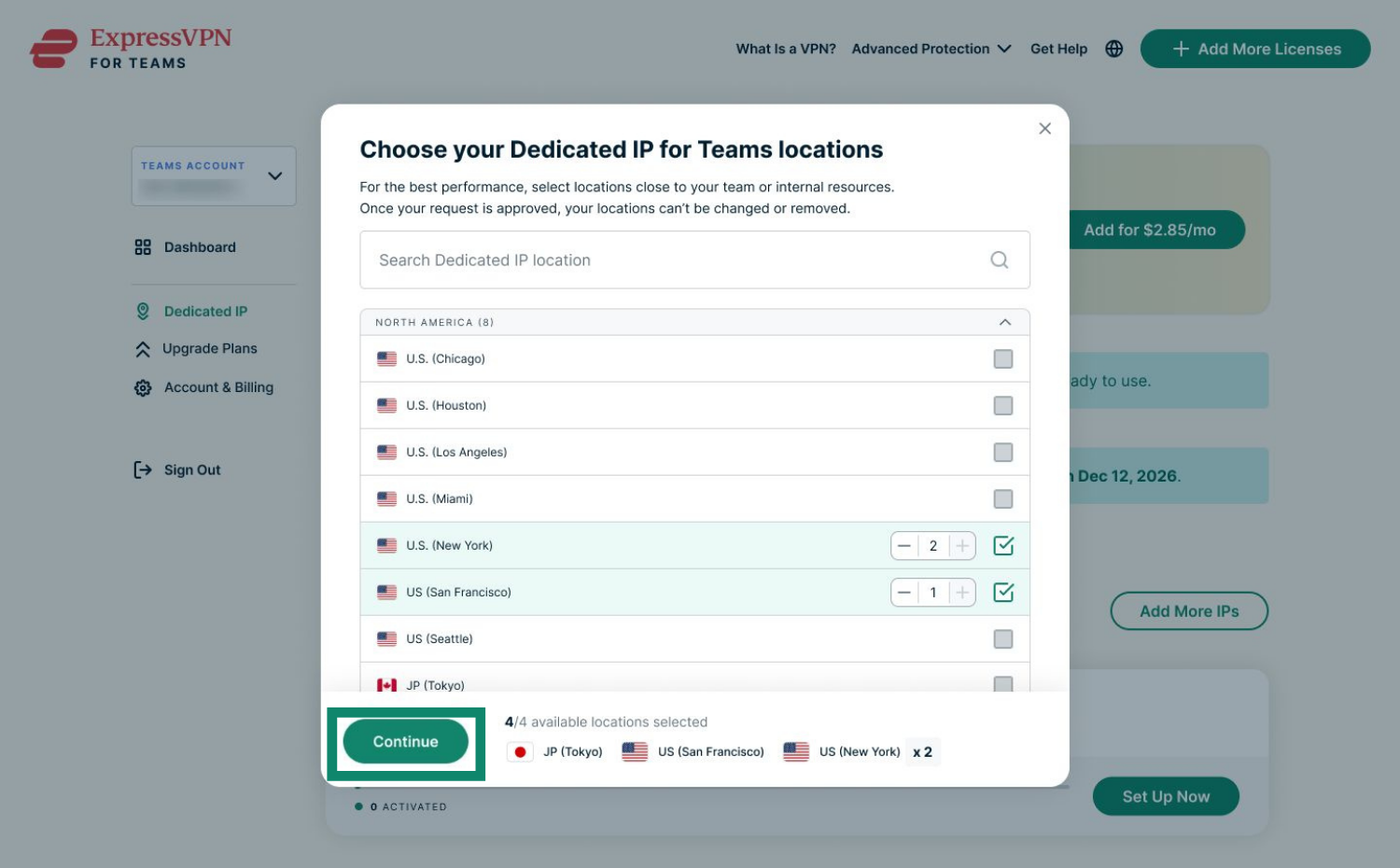Open the Get Help link

(1058, 49)
